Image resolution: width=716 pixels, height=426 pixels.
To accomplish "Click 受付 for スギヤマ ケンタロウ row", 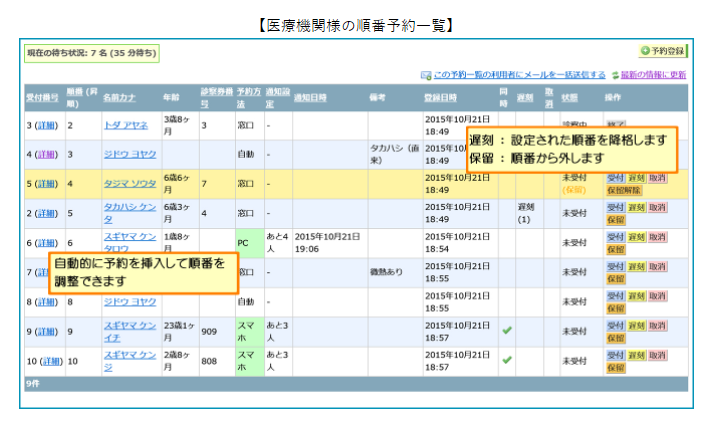I will 615,237.
